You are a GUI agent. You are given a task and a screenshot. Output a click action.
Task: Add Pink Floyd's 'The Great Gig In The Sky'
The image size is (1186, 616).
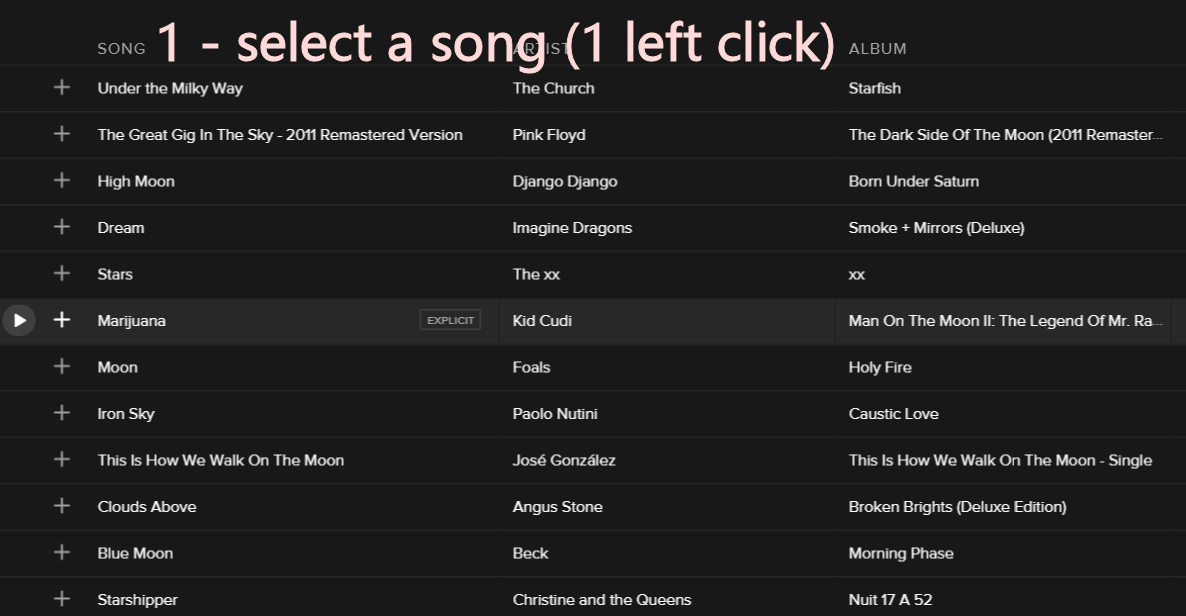(x=61, y=134)
